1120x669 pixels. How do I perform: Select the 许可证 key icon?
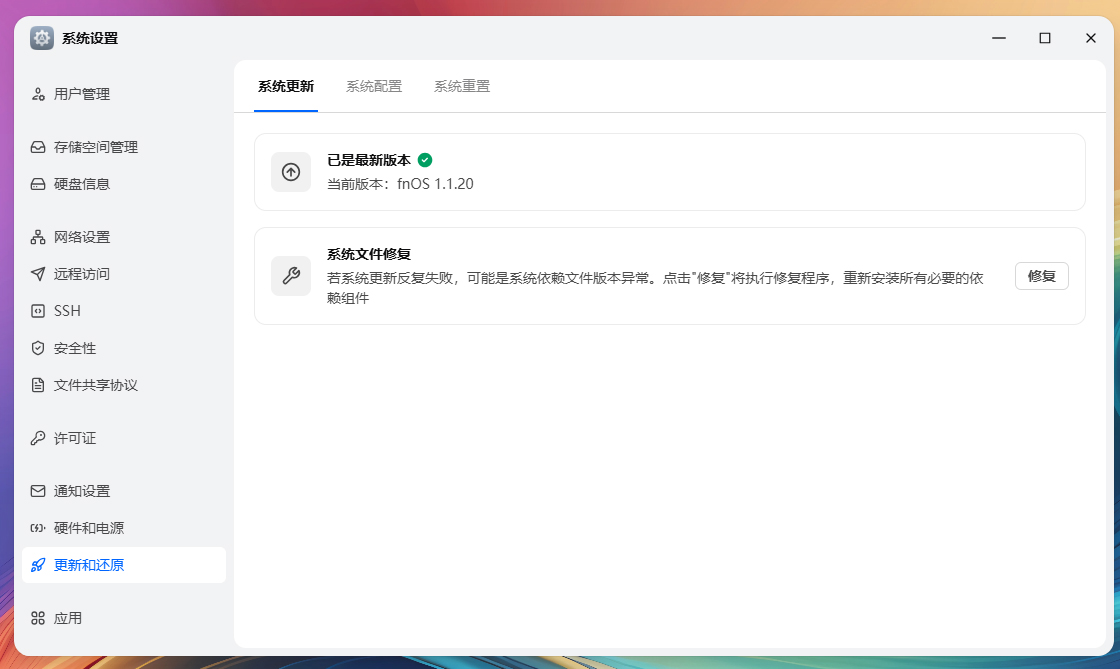tap(40, 437)
